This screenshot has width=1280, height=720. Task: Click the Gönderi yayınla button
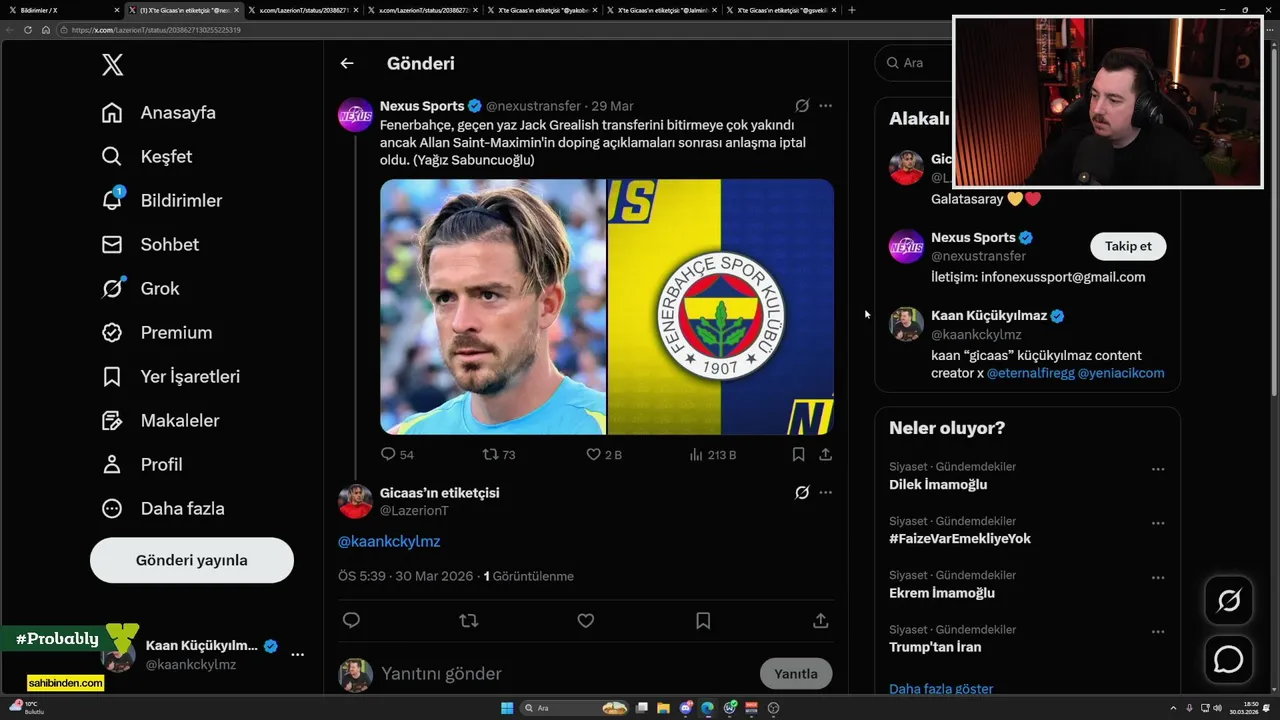click(192, 560)
